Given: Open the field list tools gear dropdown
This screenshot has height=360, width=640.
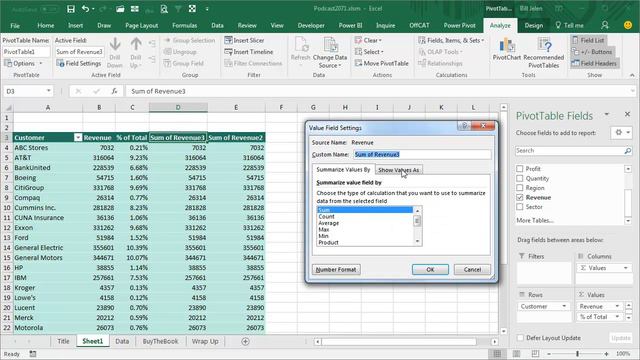Looking at the screenshot, I should coord(622,132).
